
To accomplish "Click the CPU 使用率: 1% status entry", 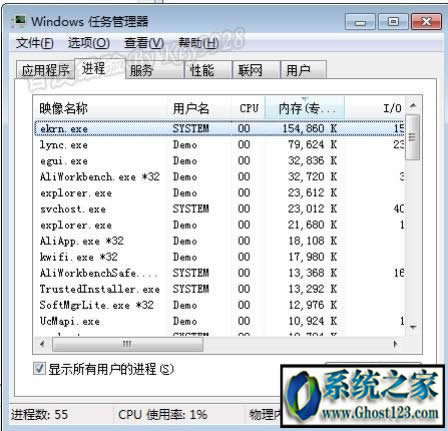I will (163, 415).
